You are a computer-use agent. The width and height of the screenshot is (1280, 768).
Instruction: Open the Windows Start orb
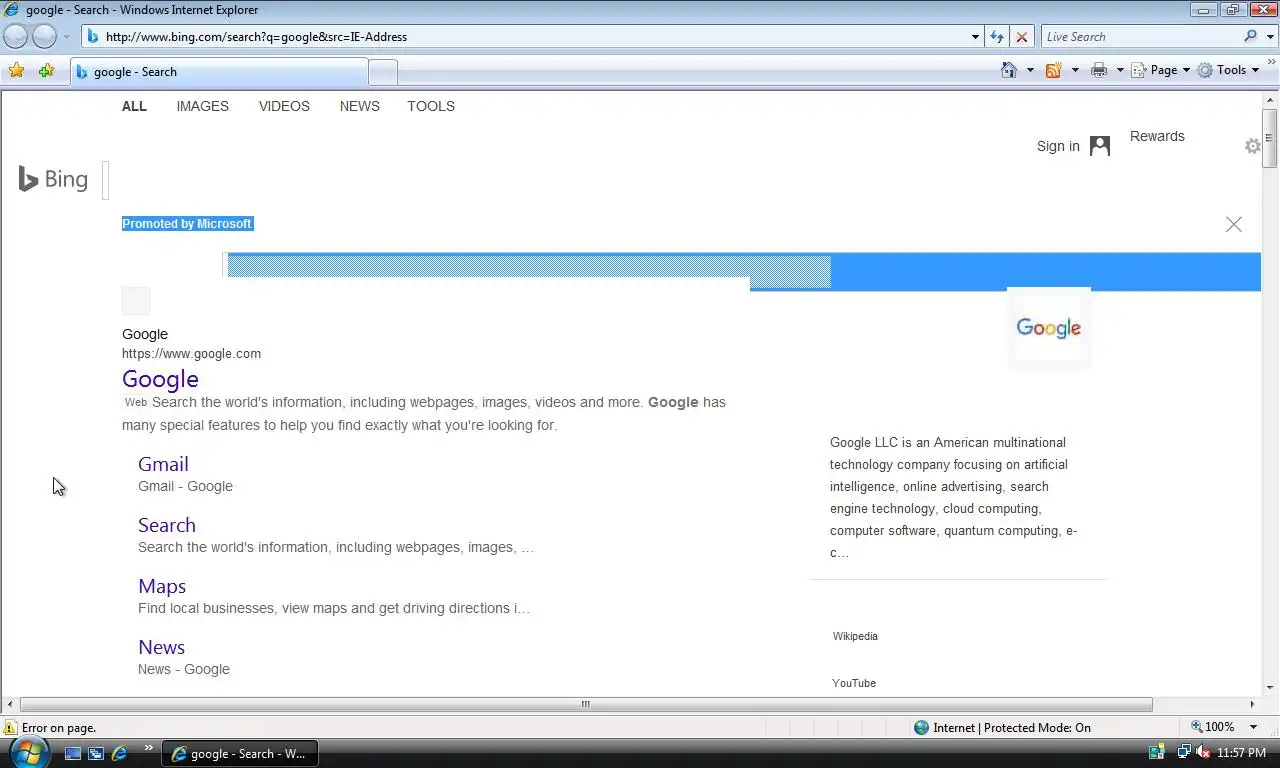coord(28,752)
